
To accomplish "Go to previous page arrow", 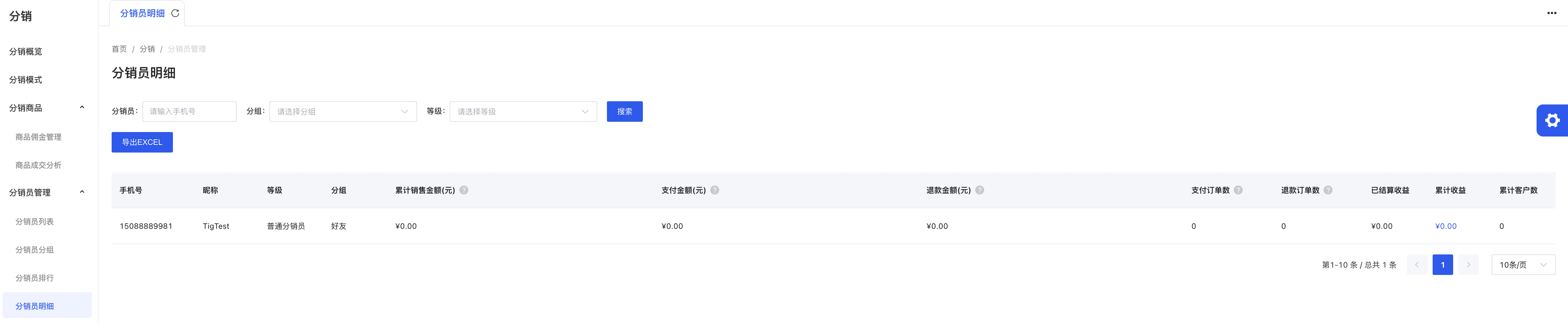I will click(x=1417, y=265).
